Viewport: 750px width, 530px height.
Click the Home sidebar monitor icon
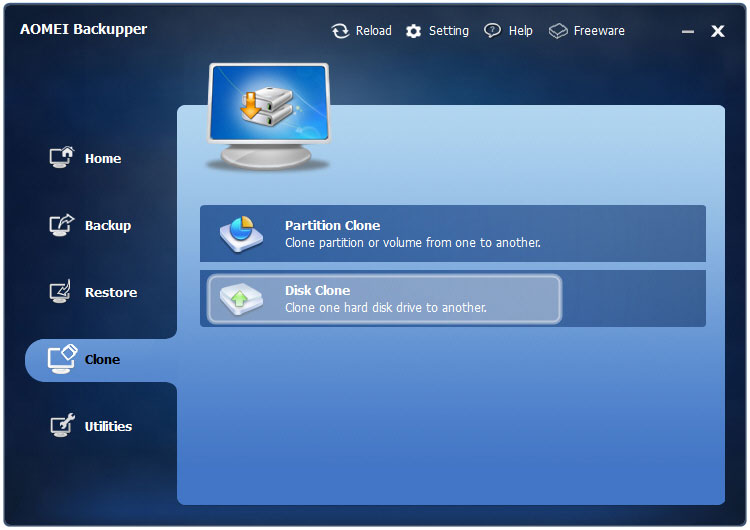pyautogui.click(x=62, y=157)
